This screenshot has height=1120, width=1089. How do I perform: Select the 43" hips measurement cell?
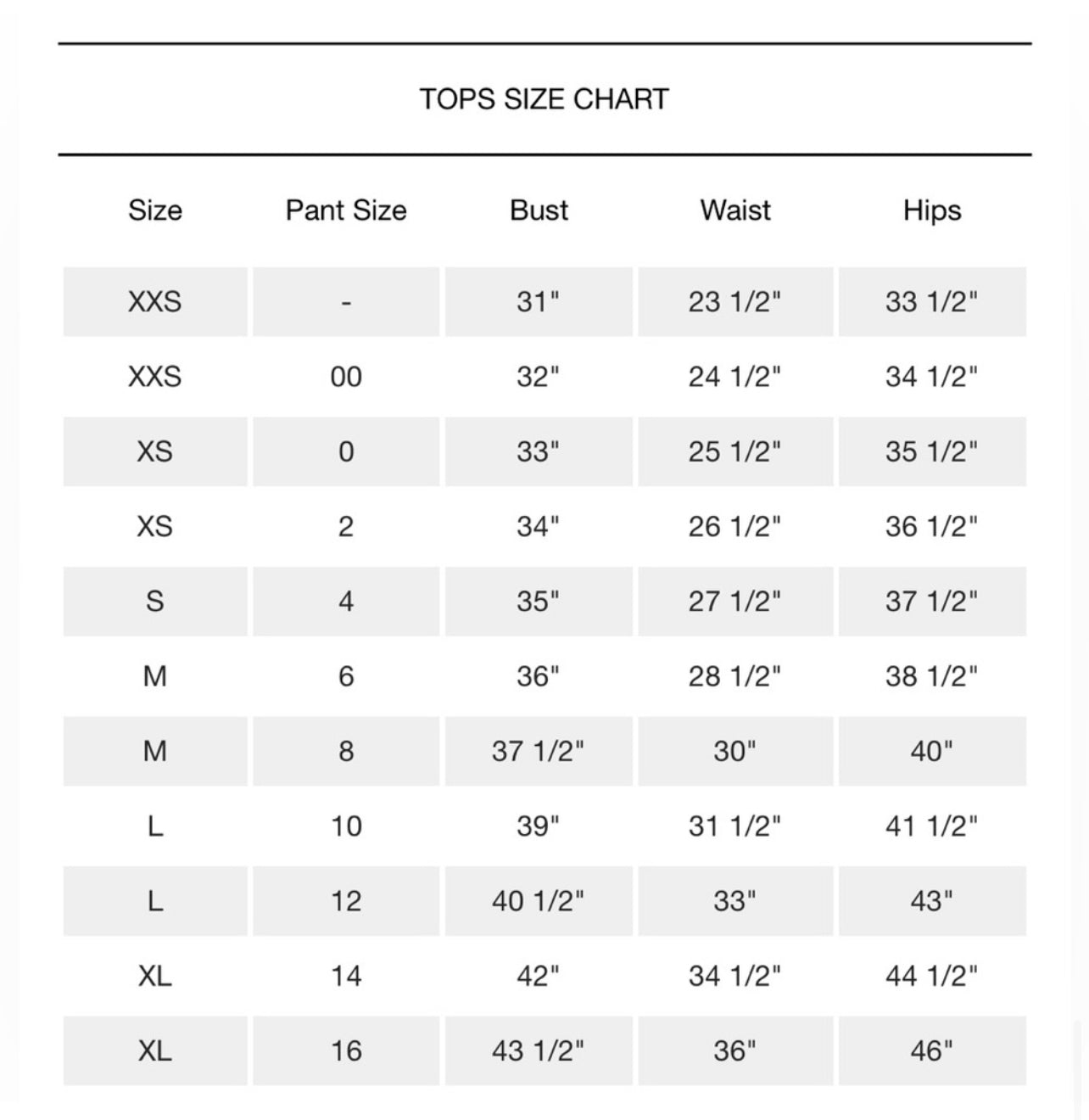click(931, 901)
